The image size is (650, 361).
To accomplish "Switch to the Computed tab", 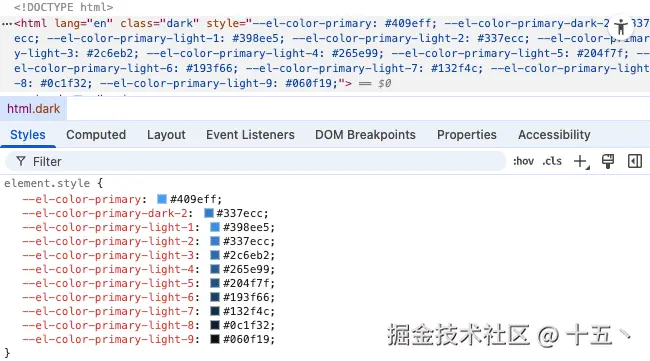I will [x=96, y=135].
